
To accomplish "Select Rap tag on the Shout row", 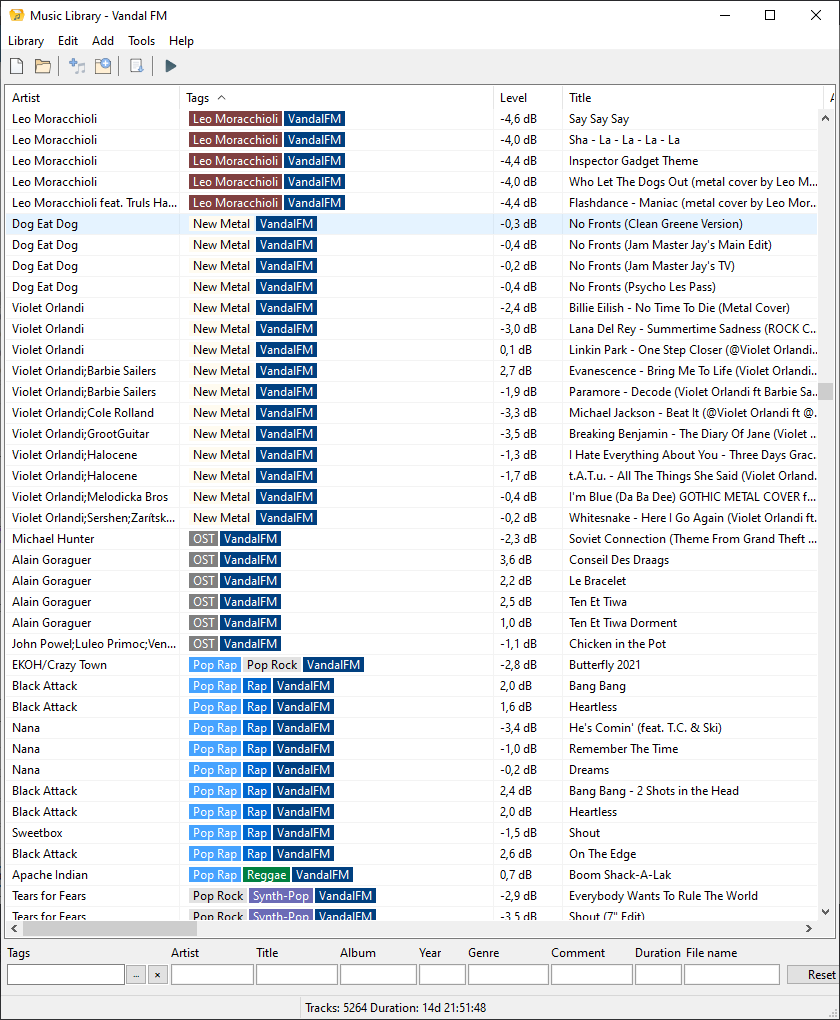I will coord(257,833).
